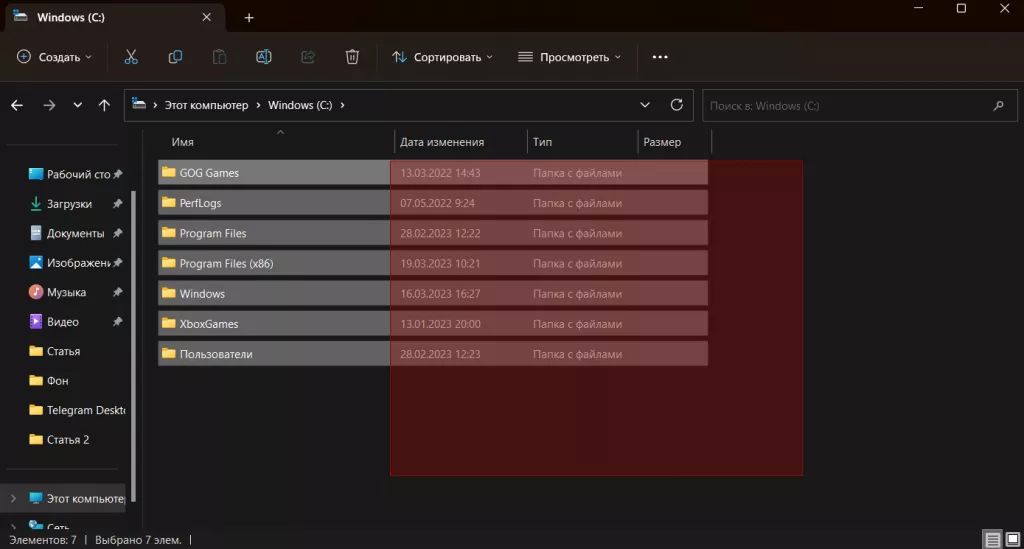Click the Delete trash can icon
The width and height of the screenshot is (1024, 549).
[x=352, y=57]
